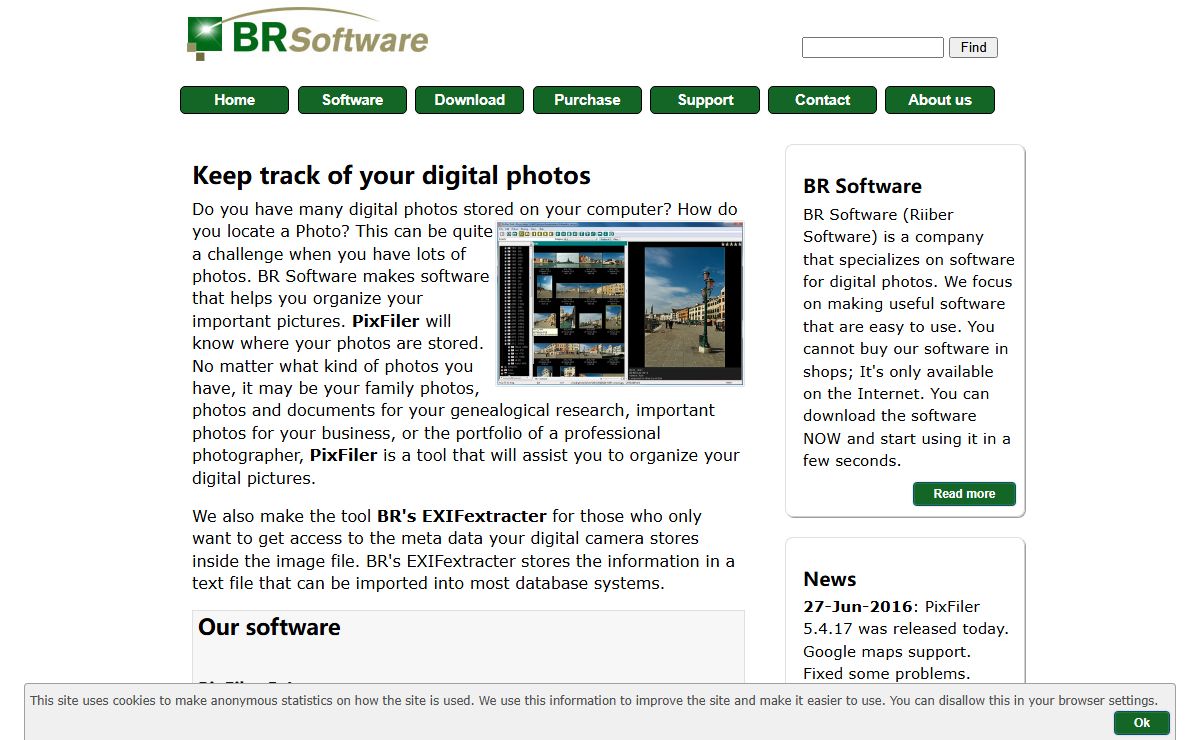Click the cookie notice message text

(594, 701)
